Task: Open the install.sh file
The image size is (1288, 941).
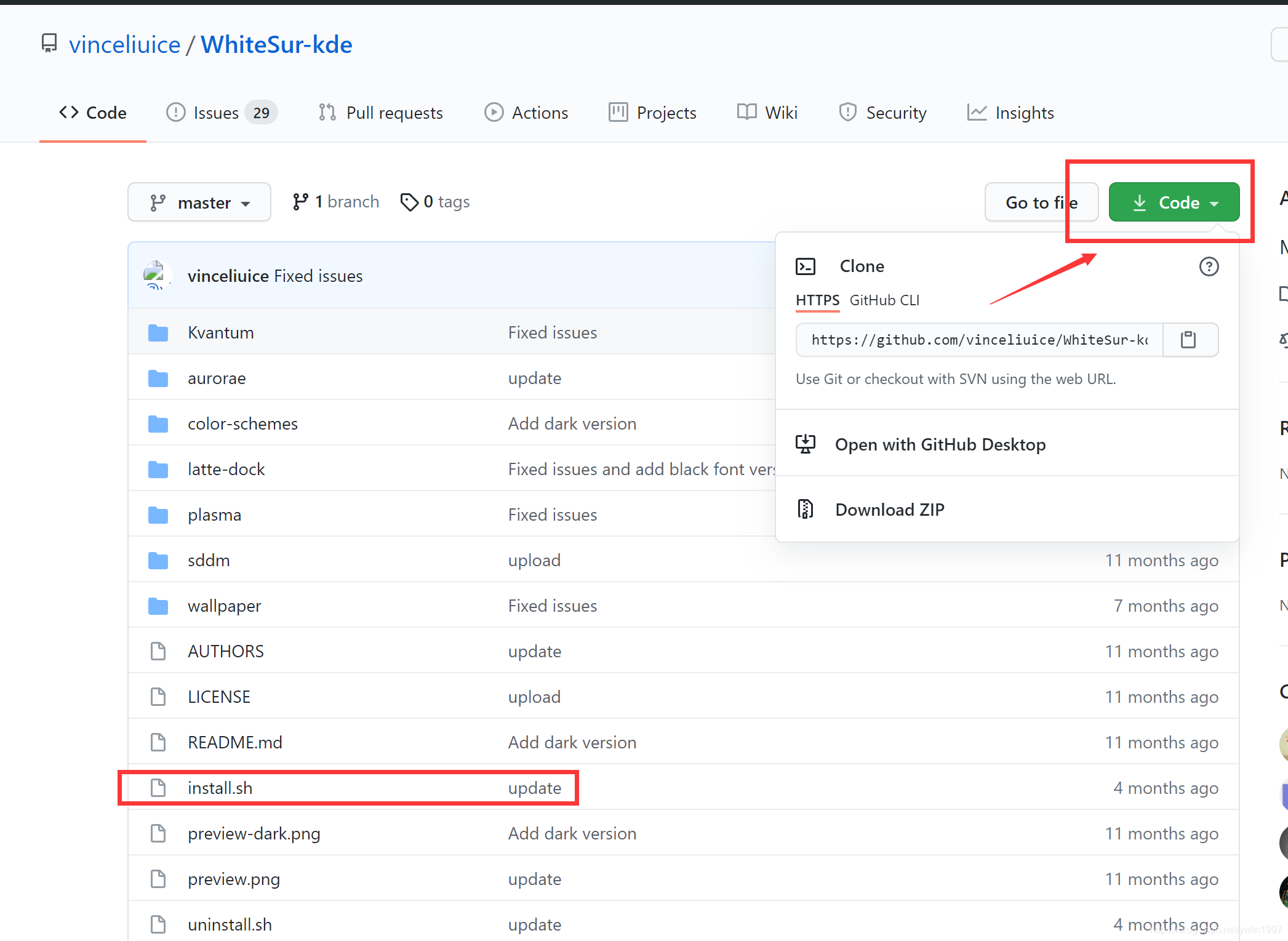Action: [220, 788]
